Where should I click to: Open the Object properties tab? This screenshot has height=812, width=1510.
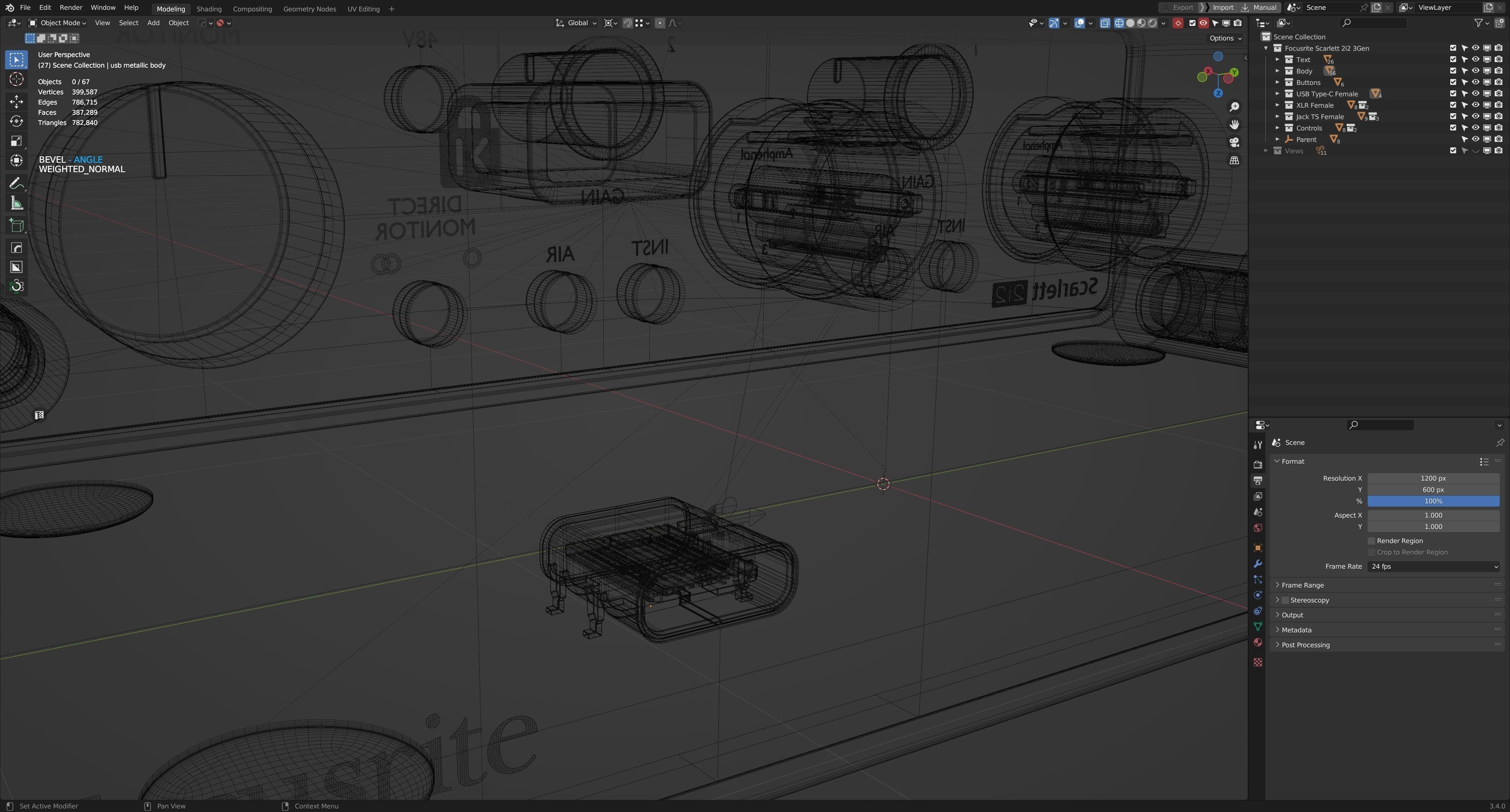1258,548
